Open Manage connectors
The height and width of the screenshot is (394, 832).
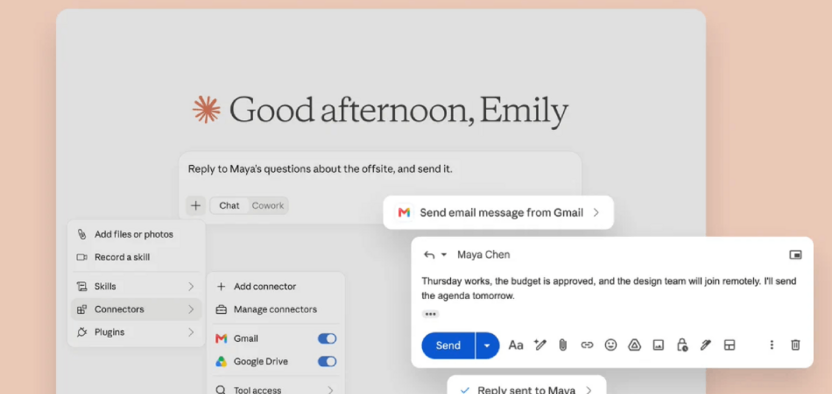pyautogui.click(x=275, y=309)
